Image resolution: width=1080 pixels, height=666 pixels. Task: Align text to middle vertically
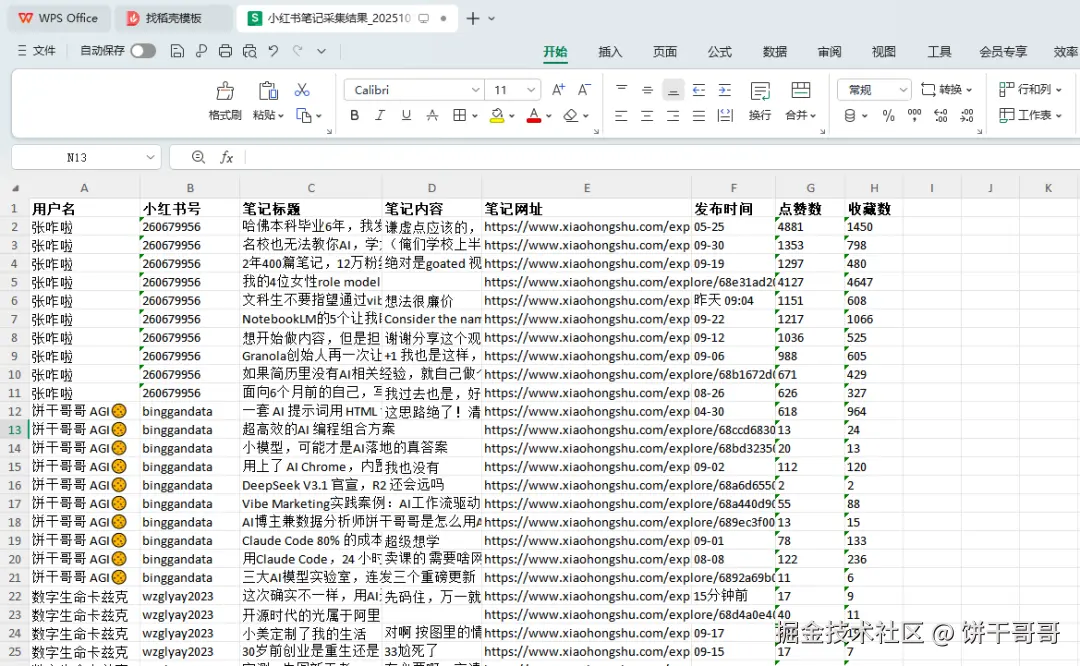pyautogui.click(x=647, y=90)
